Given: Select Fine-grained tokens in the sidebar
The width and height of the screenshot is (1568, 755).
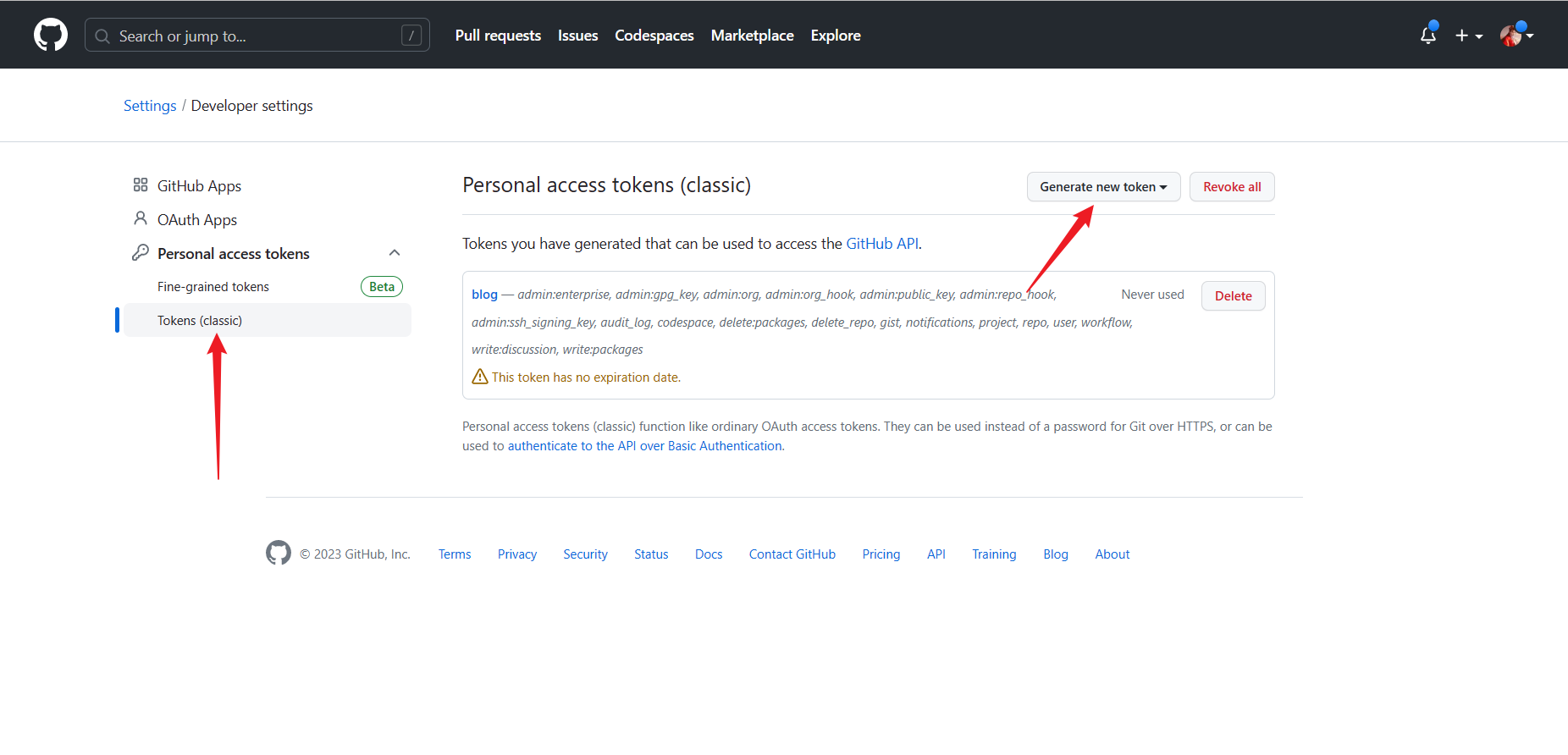Looking at the screenshot, I should pos(213,287).
